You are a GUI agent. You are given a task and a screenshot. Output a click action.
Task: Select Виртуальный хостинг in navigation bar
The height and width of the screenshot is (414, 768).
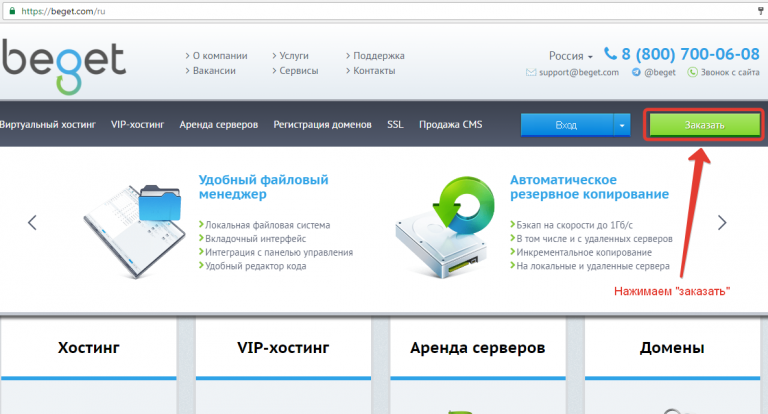click(x=48, y=124)
